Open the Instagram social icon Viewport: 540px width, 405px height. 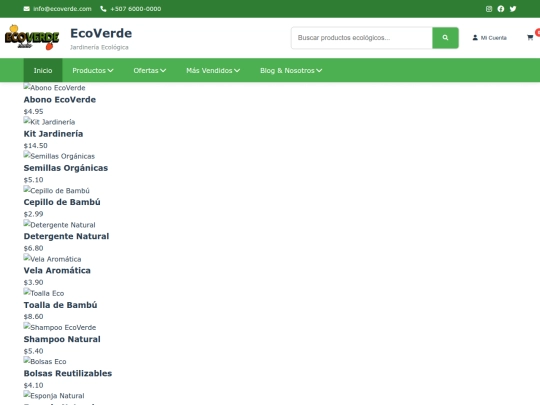[x=489, y=9]
